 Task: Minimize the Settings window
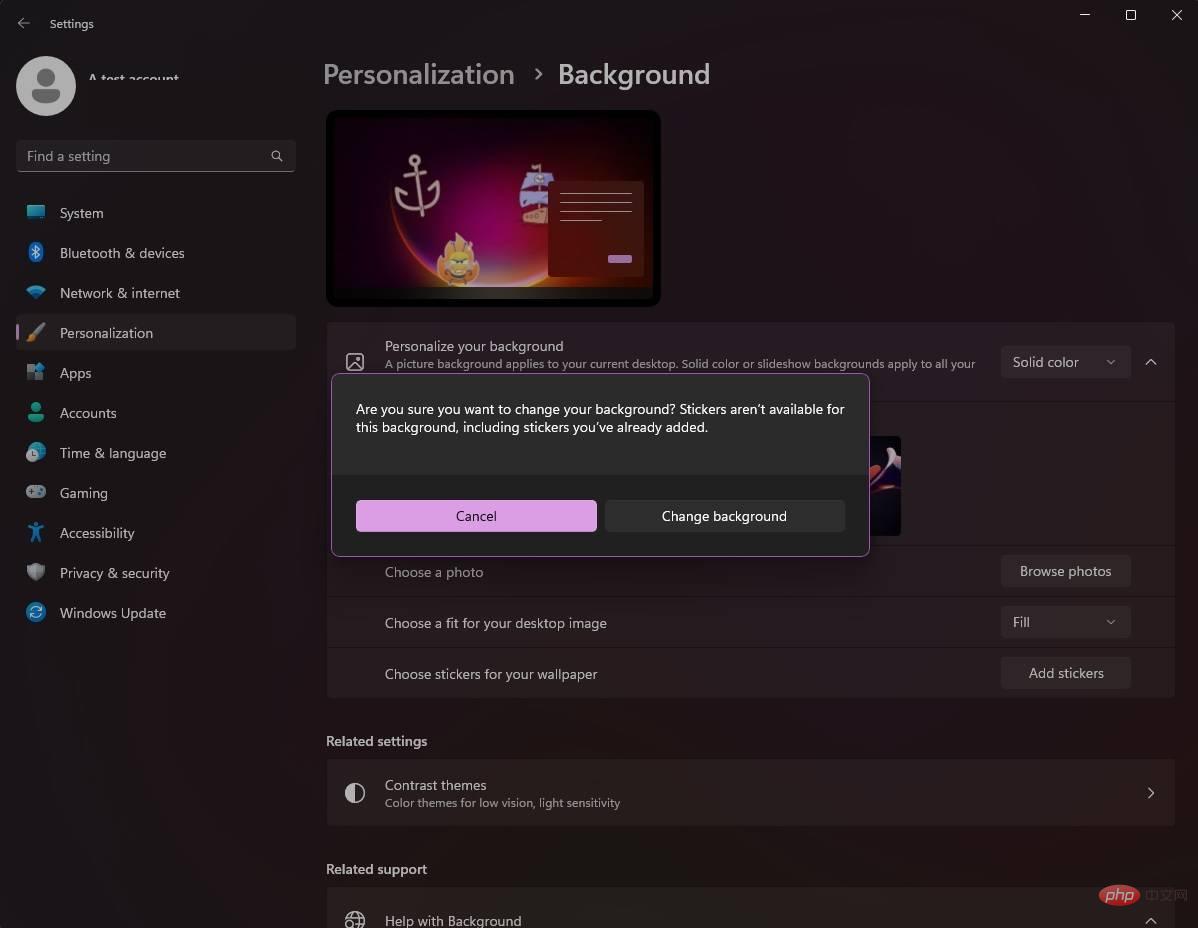tap(1085, 15)
